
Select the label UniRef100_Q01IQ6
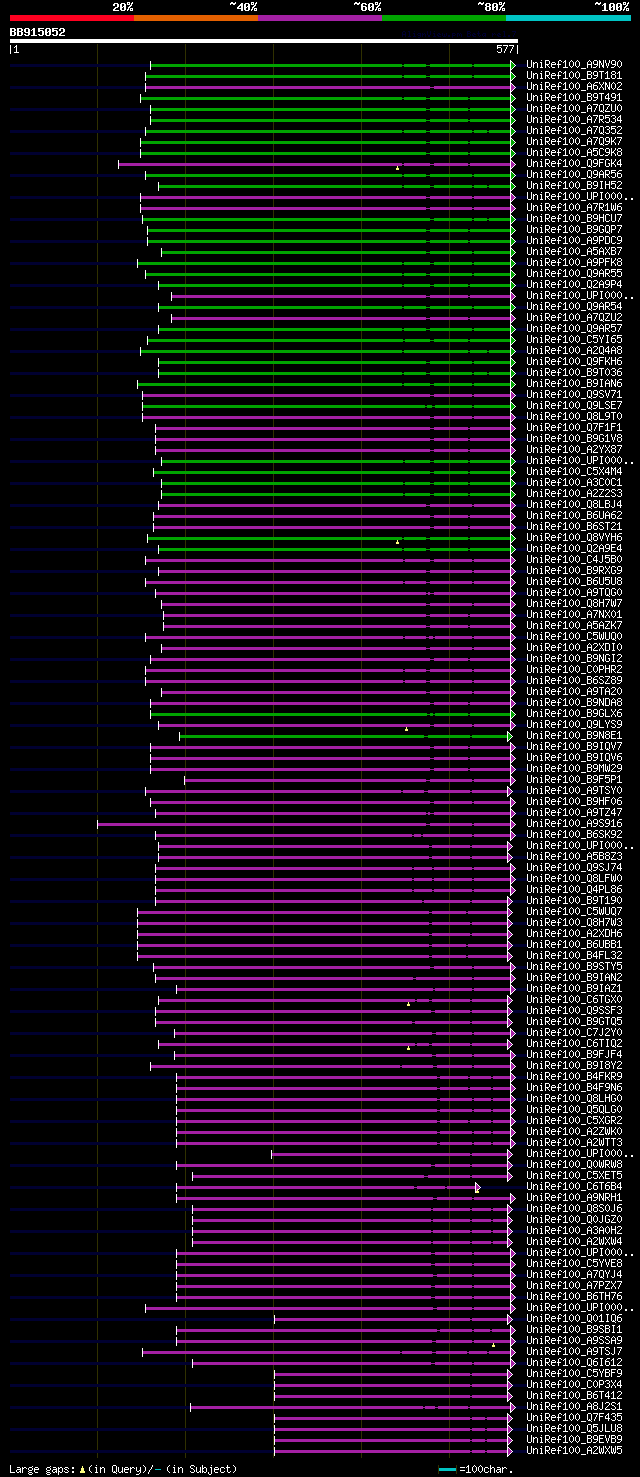pyautogui.click(x=574, y=1319)
